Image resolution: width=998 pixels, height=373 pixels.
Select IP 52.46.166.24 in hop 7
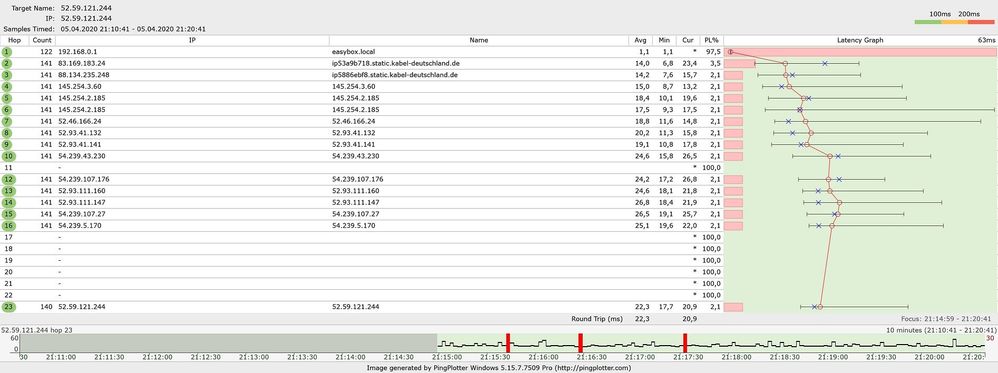click(80, 121)
